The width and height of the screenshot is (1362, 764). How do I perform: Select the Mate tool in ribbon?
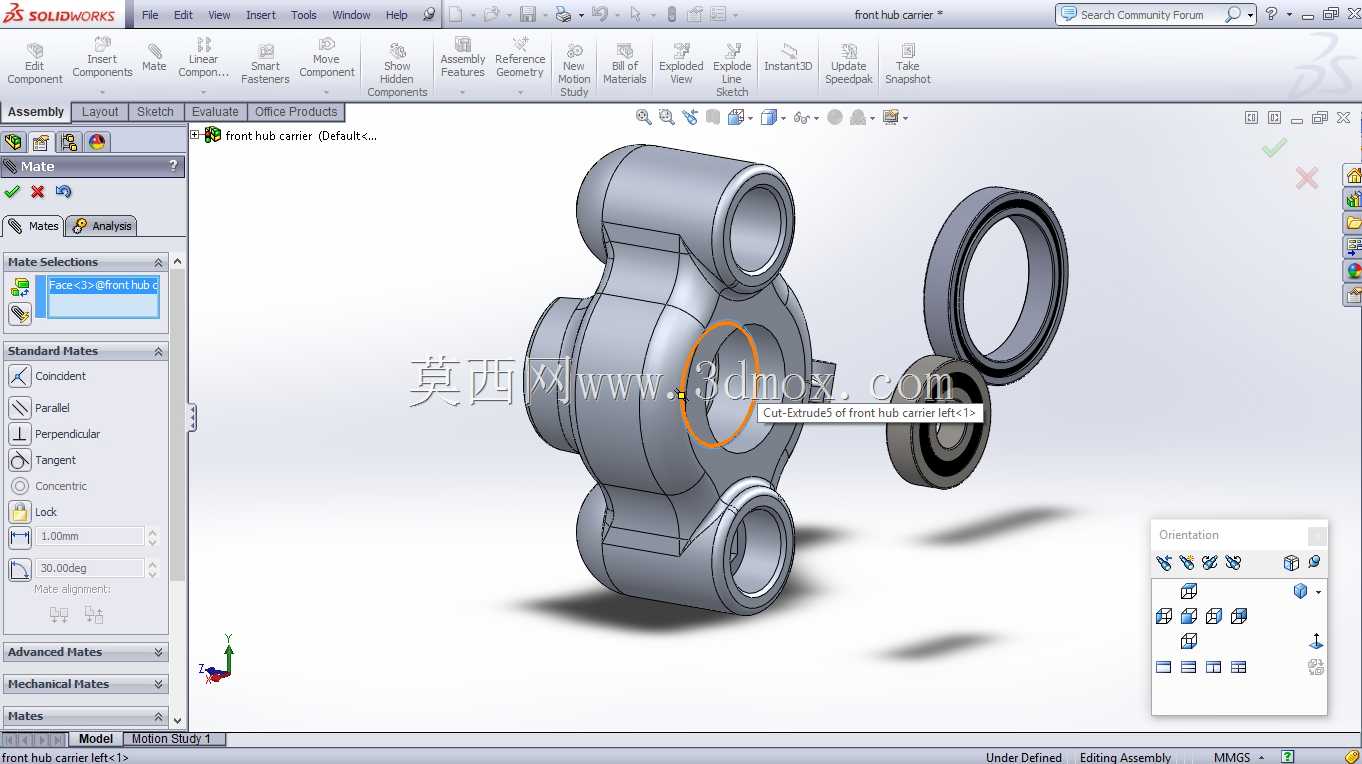[x=154, y=57]
